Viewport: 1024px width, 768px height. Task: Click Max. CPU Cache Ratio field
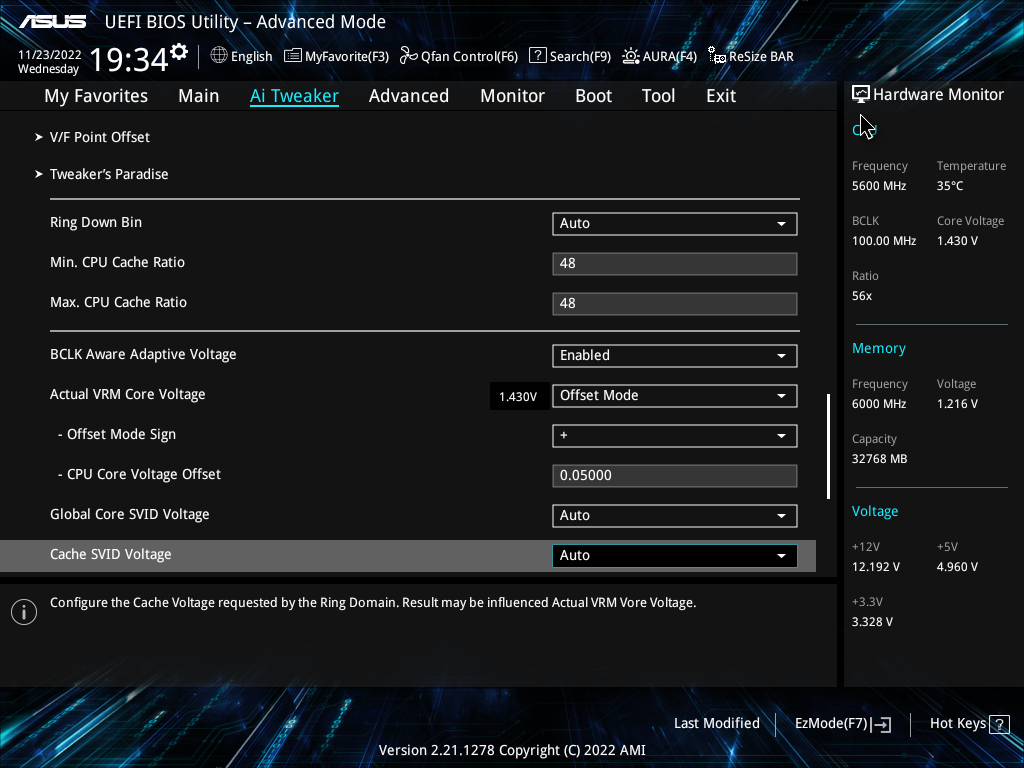point(675,303)
